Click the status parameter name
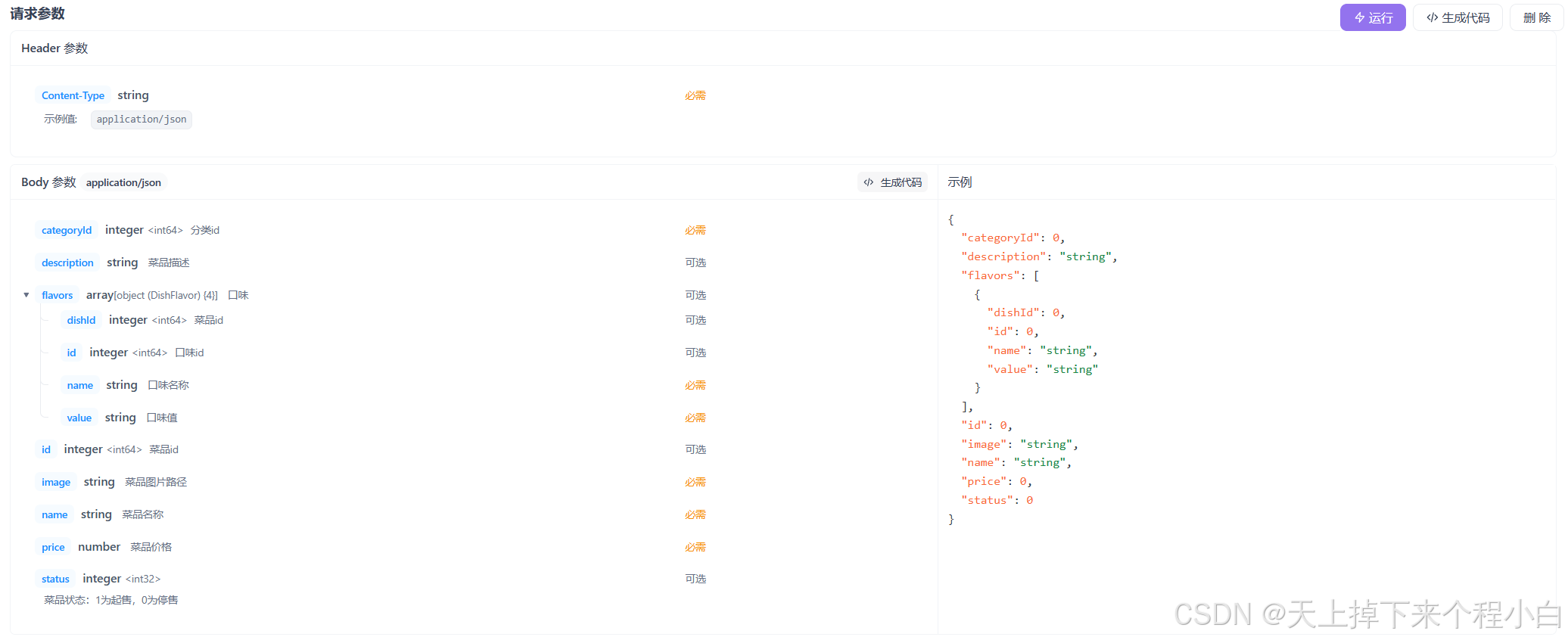The height and width of the screenshot is (640, 1568). pyautogui.click(x=55, y=579)
